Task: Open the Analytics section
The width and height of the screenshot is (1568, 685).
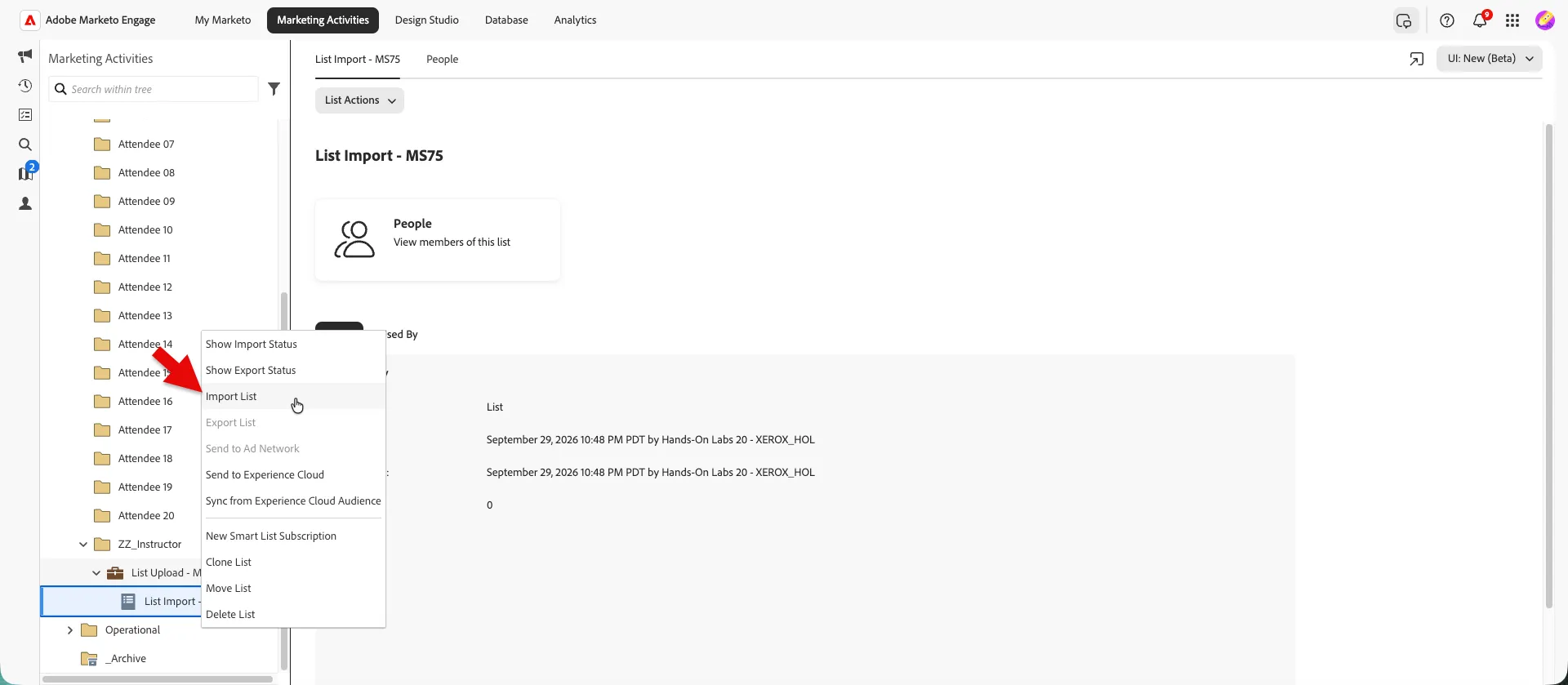Action: pyautogui.click(x=575, y=20)
